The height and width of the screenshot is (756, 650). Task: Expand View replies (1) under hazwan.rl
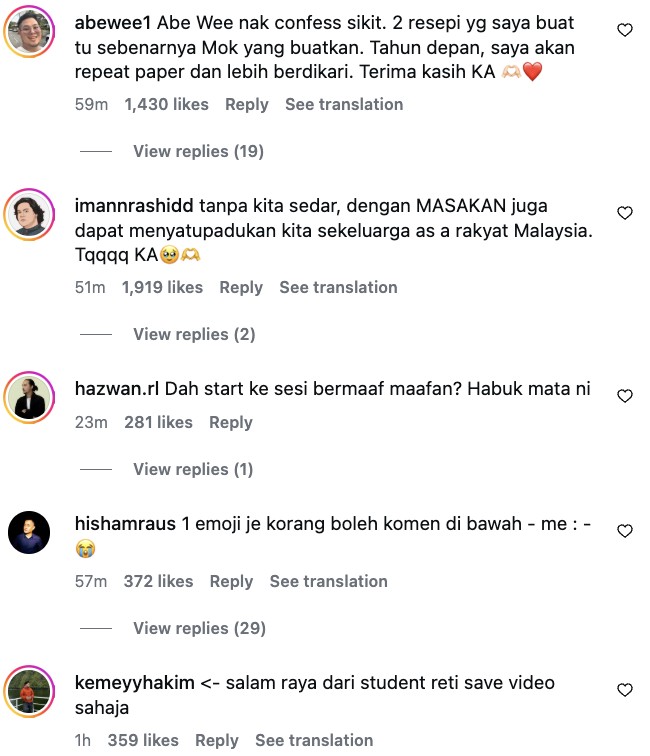click(x=193, y=469)
